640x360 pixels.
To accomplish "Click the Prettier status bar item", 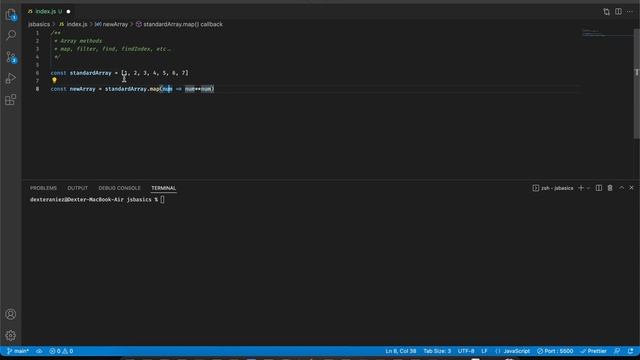I will point(593,351).
